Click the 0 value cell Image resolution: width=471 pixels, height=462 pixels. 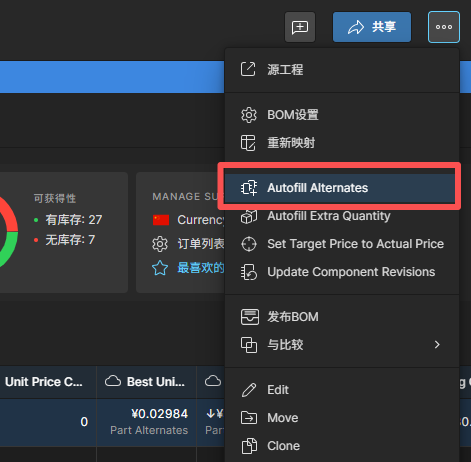(x=84, y=422)
